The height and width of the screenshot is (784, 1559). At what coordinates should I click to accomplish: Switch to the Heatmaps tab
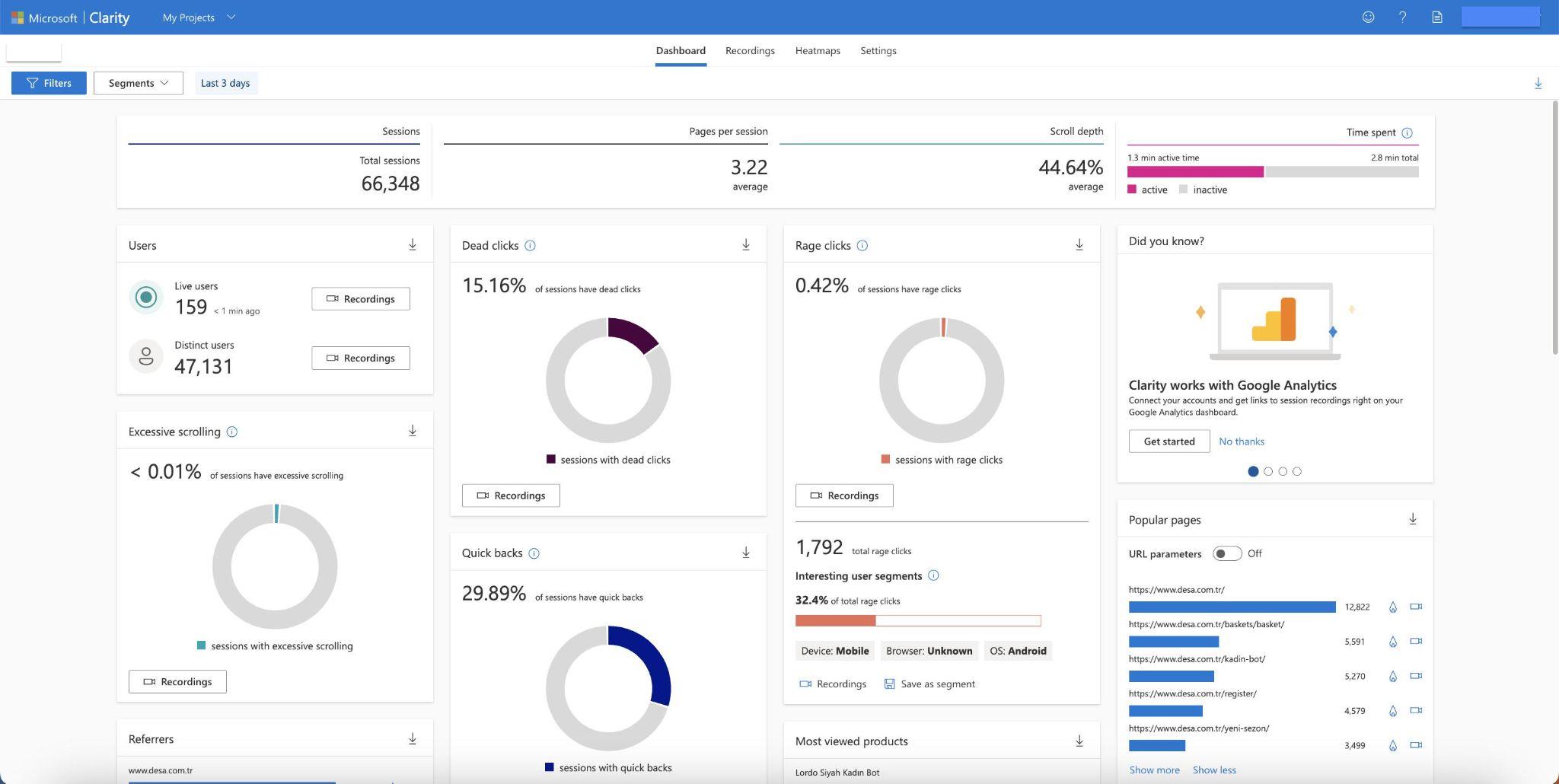[x=818, y=50]
